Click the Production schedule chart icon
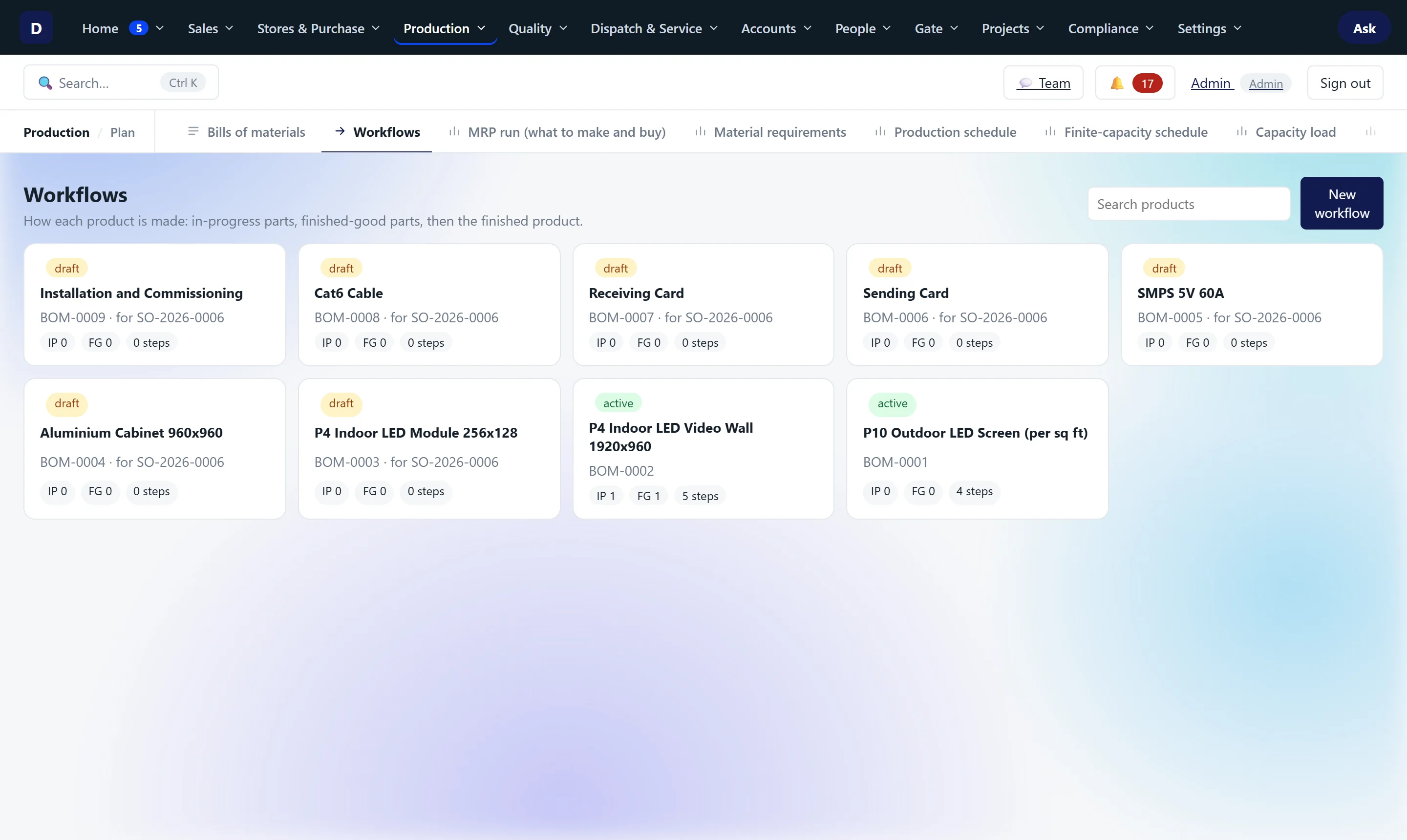The height and width of the screenshot is (840, 1407). [x=880, y=131]
